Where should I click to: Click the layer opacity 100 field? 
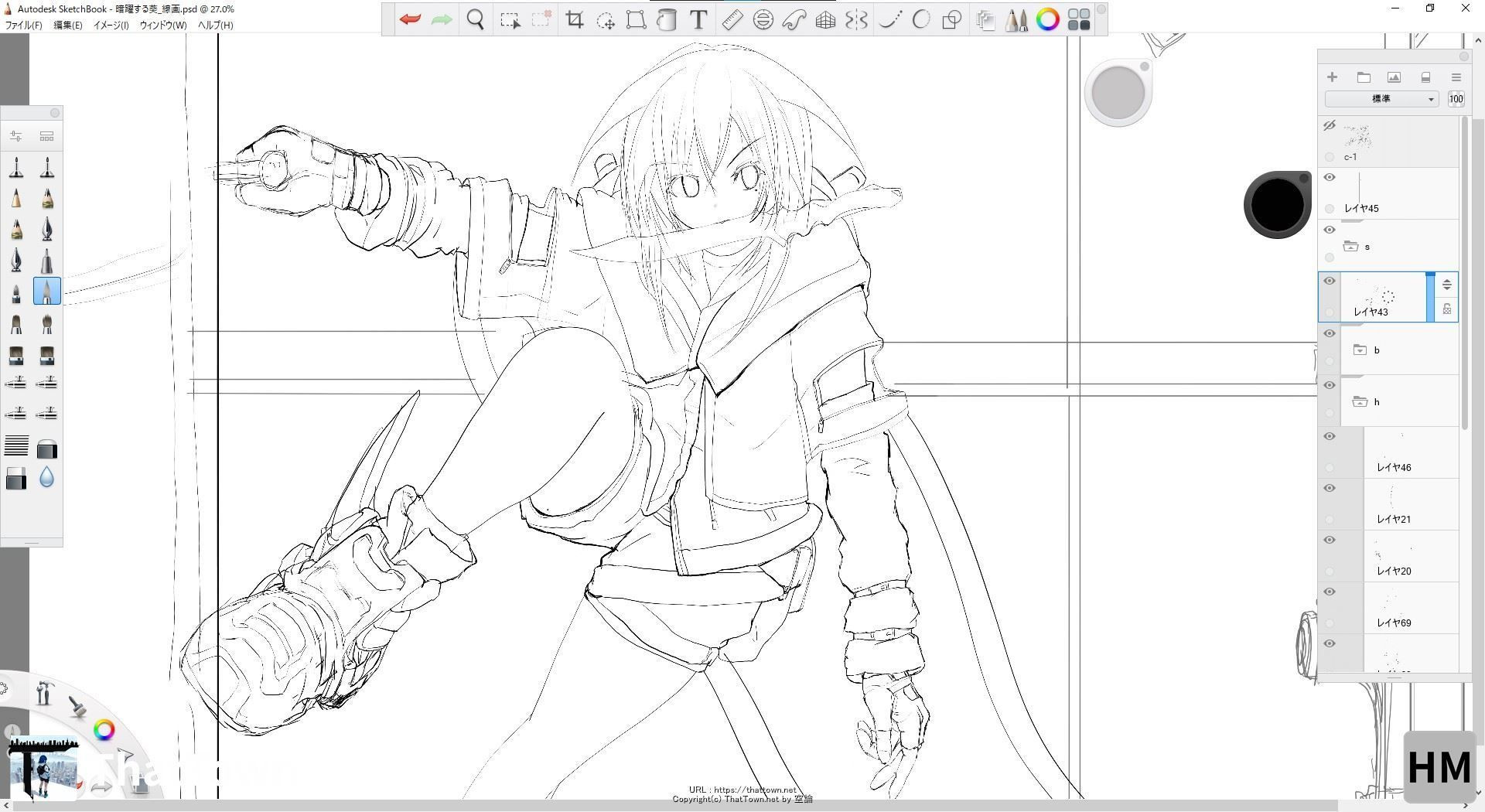[1456, 99]
